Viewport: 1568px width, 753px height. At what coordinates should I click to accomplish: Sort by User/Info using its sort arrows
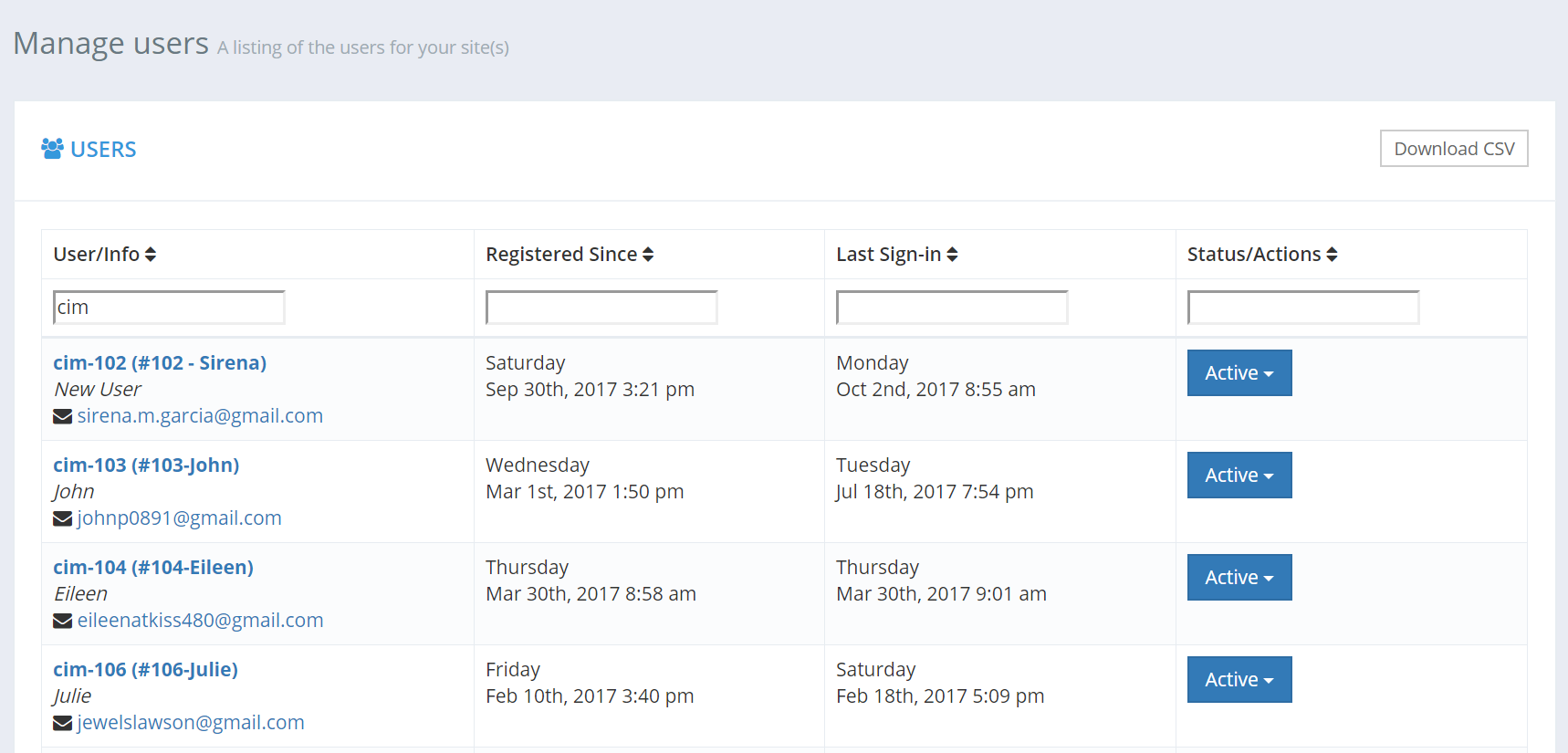pyautogui.click(x=151, y=255)
